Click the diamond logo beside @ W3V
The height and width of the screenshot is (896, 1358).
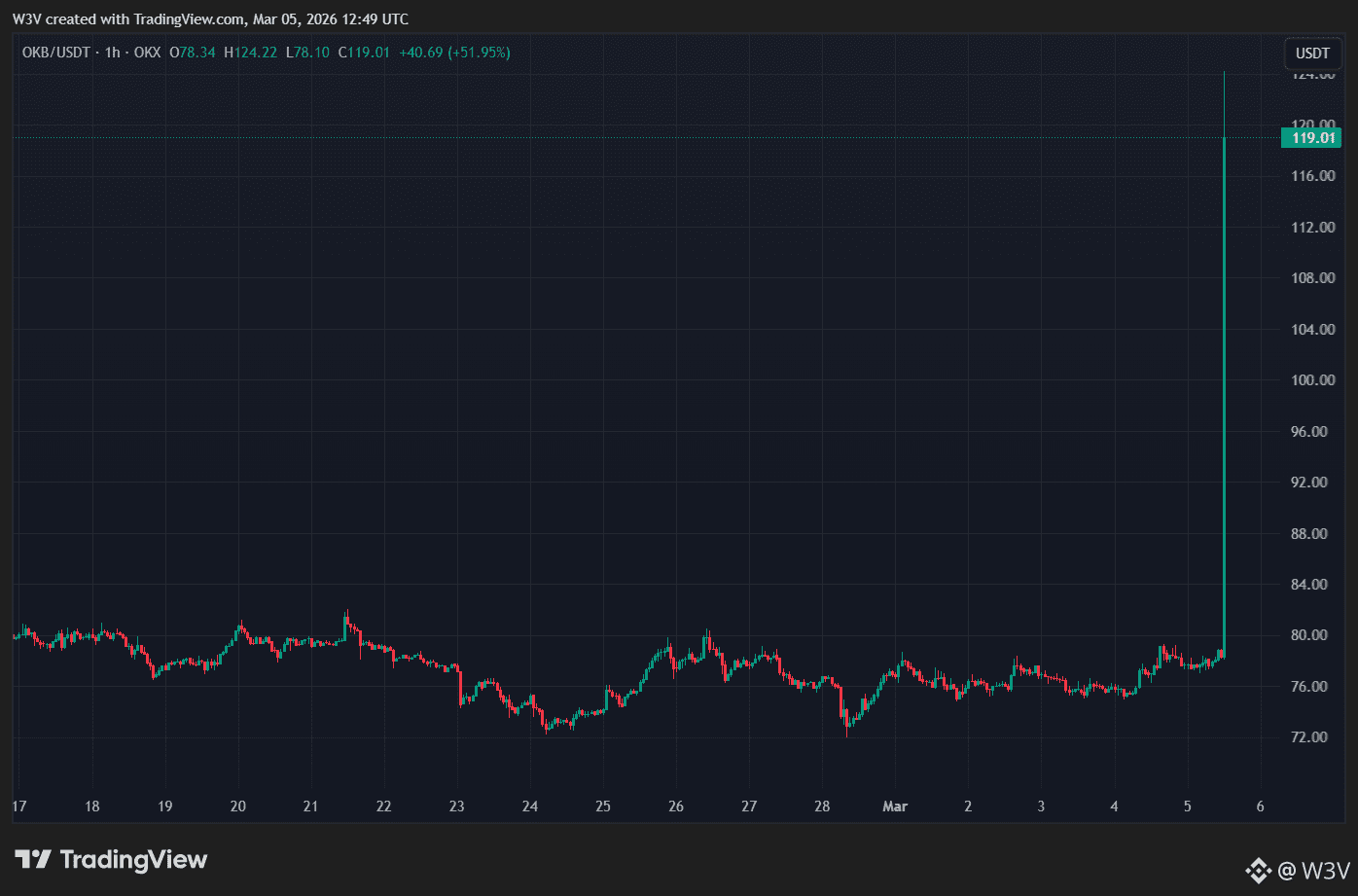pyautogui.click(x=1259, y=870)
